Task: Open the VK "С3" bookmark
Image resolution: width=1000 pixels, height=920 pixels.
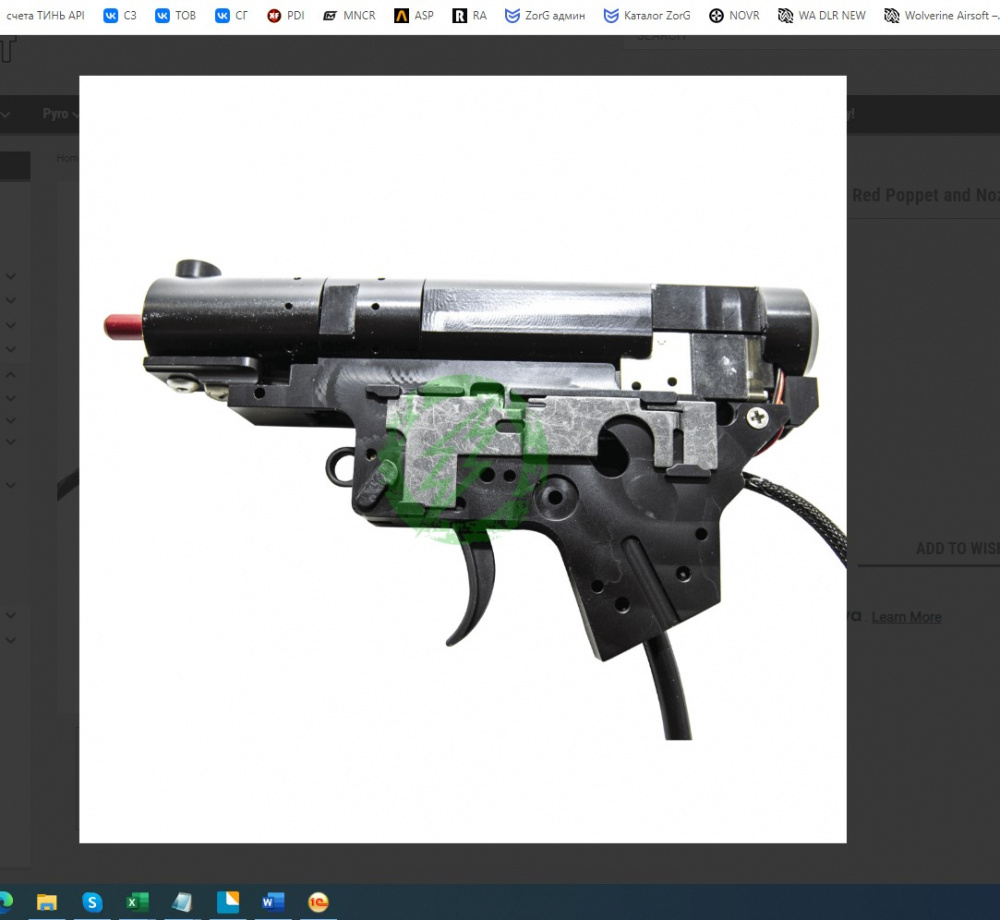Action: (x=120, y=15)
